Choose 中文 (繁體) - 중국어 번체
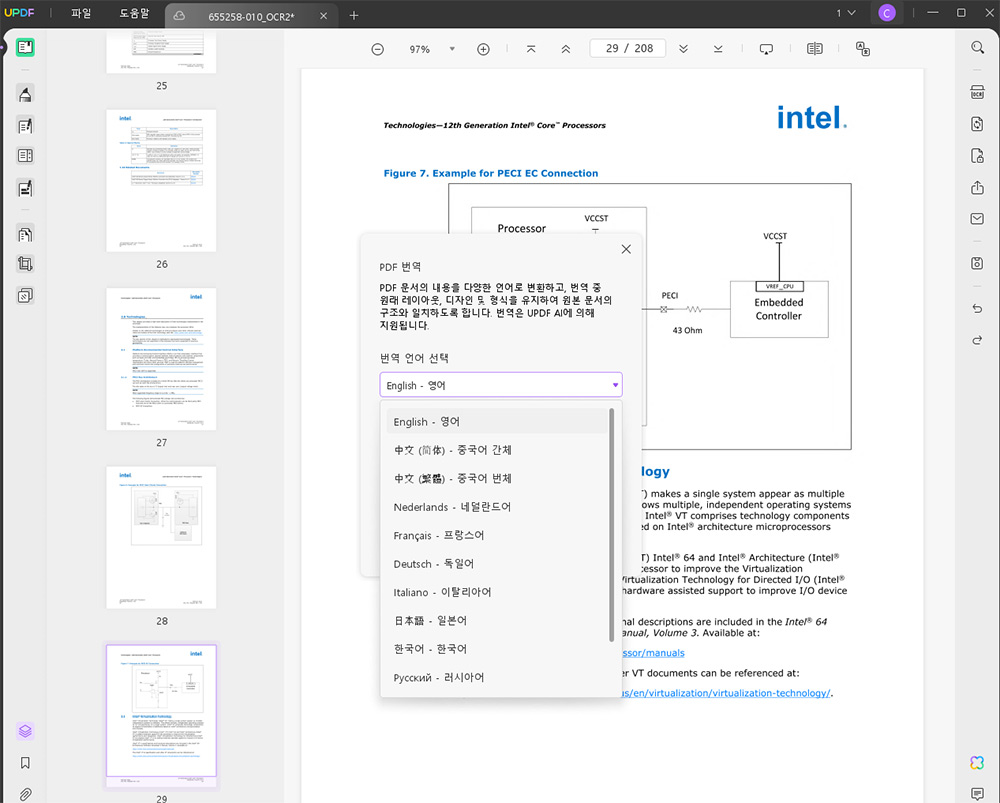This screenshot has width=1000, height=803. pyautogui.click(x=497, y=478)
